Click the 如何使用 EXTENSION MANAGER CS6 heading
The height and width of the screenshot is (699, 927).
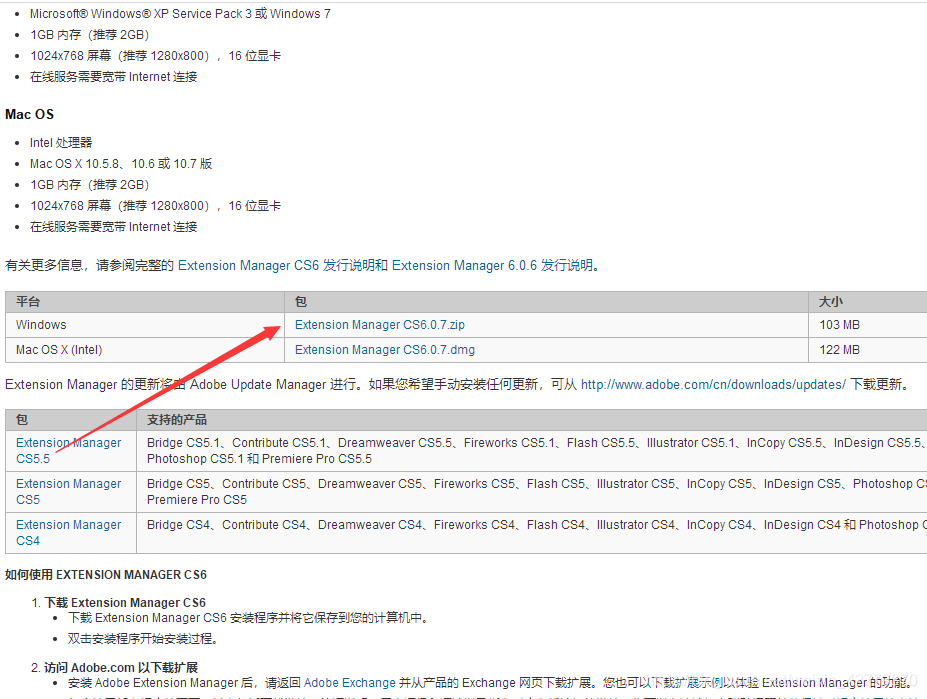[106, 575]
